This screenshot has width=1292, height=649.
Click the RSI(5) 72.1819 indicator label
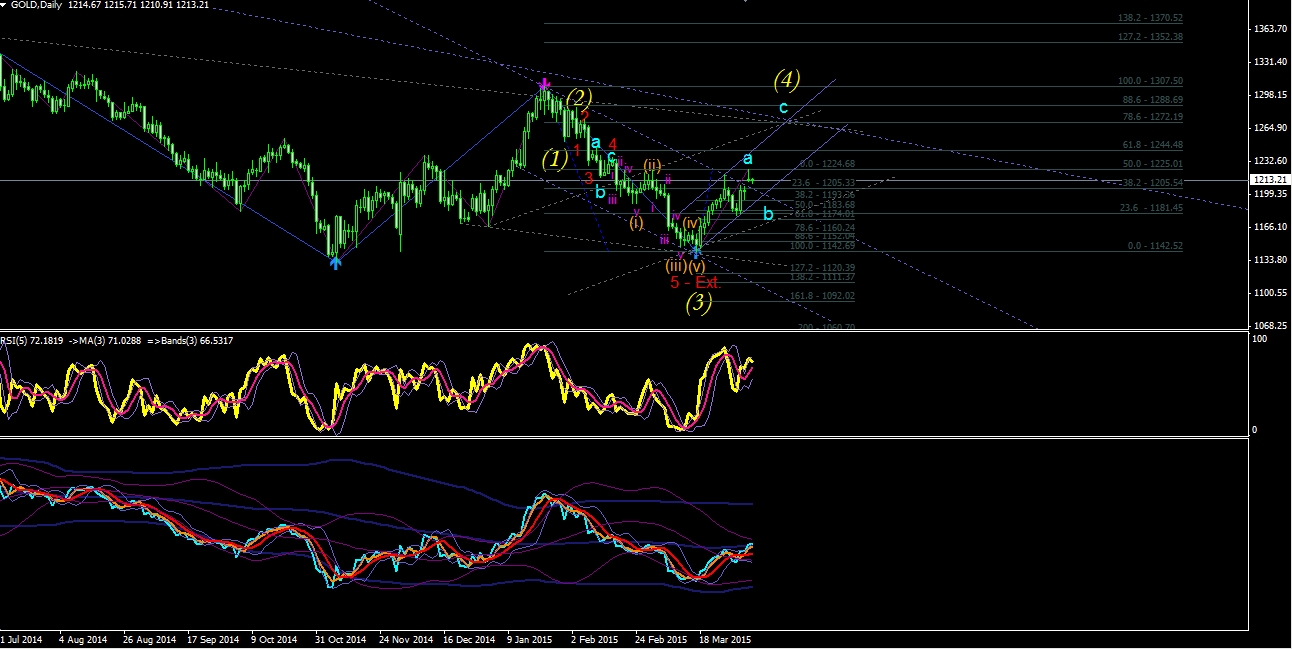(x=31, y=341)
